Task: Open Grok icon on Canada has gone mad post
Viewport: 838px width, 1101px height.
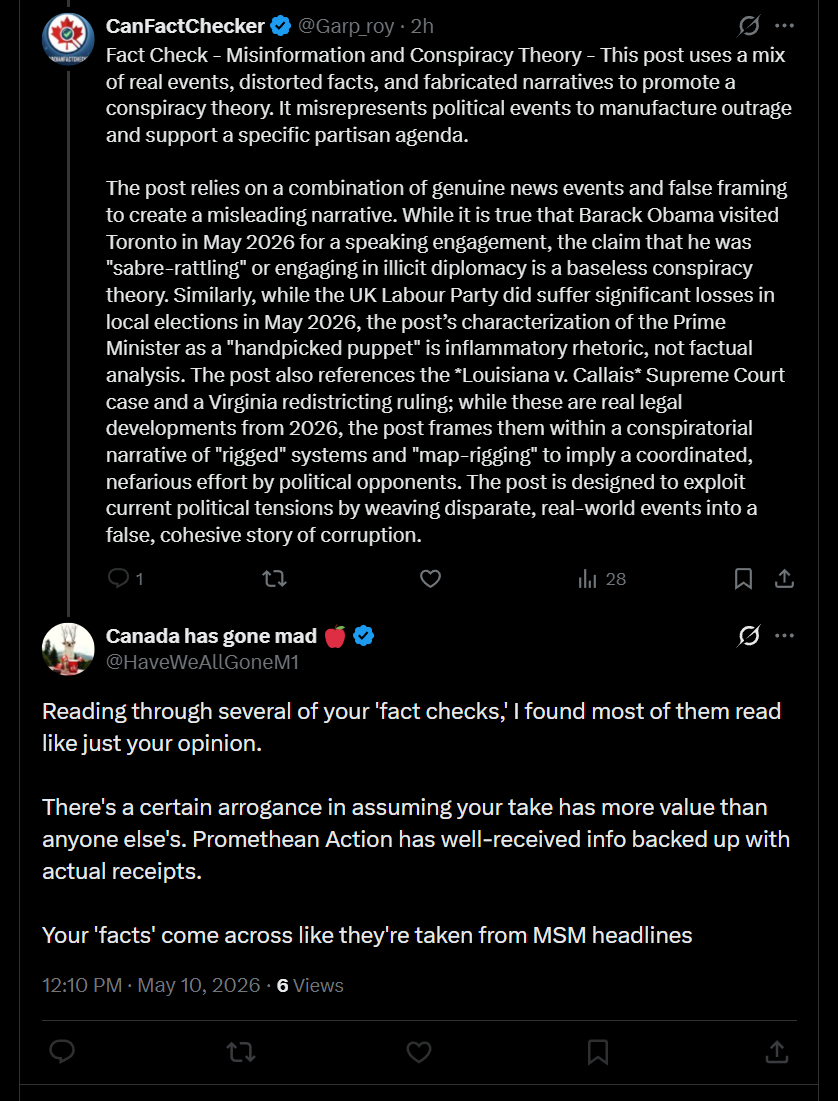Action: 749,636
